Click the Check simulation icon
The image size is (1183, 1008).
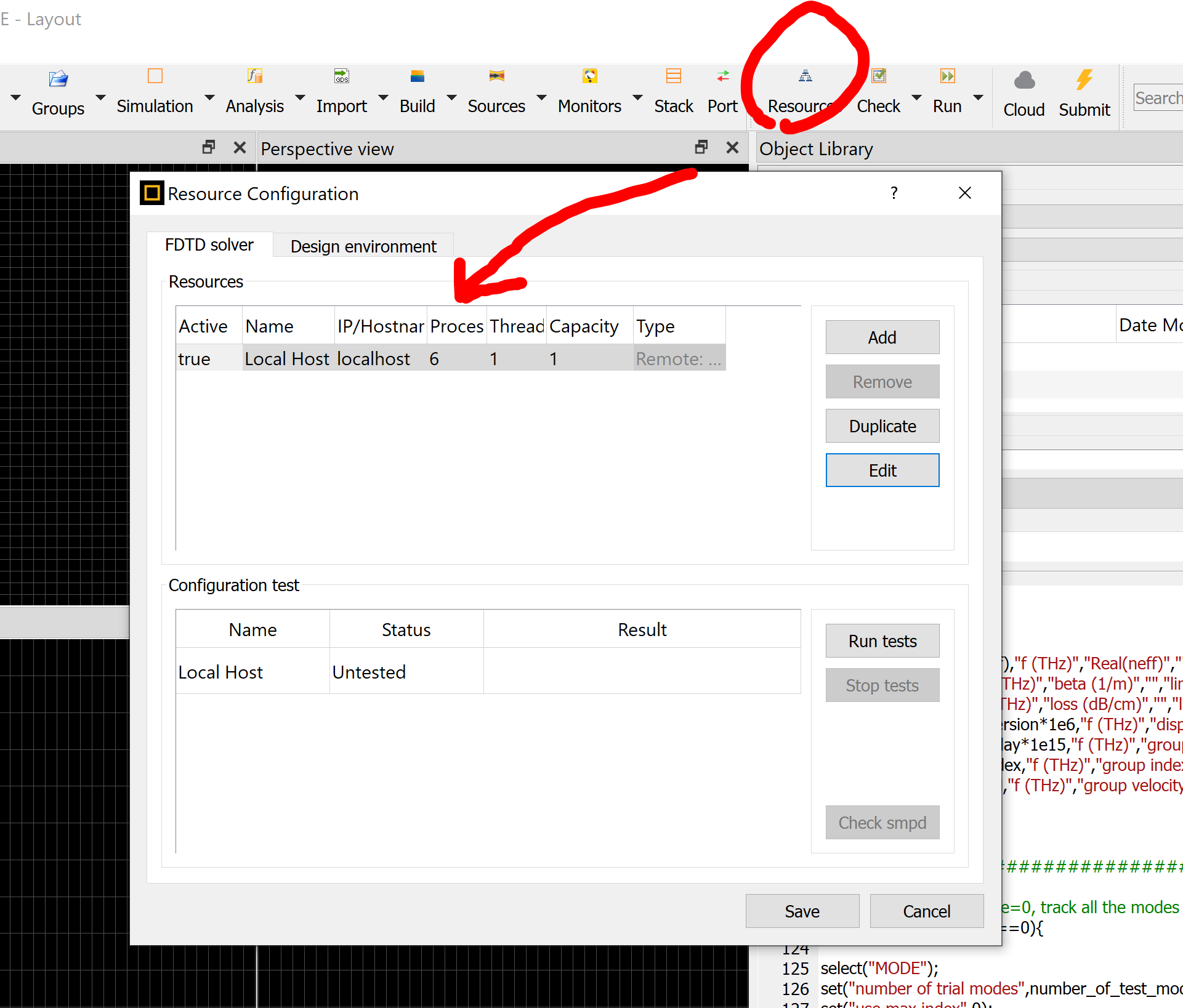coord(879,76)
